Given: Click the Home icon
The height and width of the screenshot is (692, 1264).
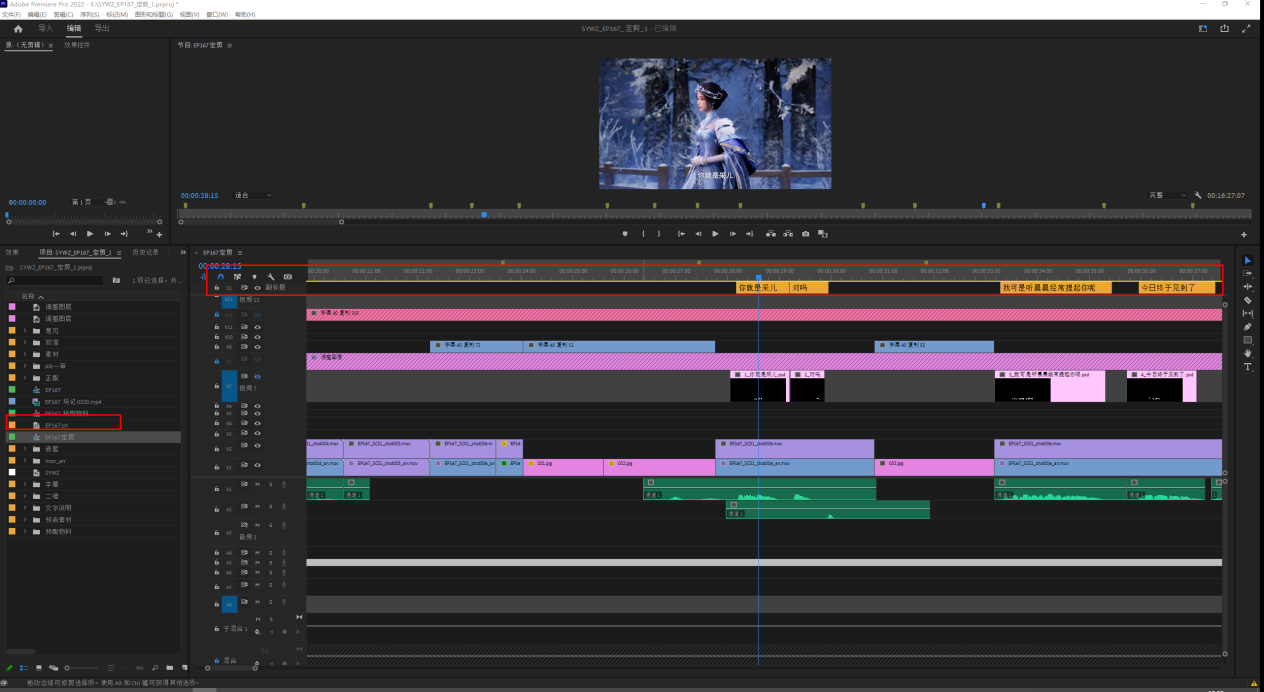Looking at the screenshot, I should tap(18, 29).
